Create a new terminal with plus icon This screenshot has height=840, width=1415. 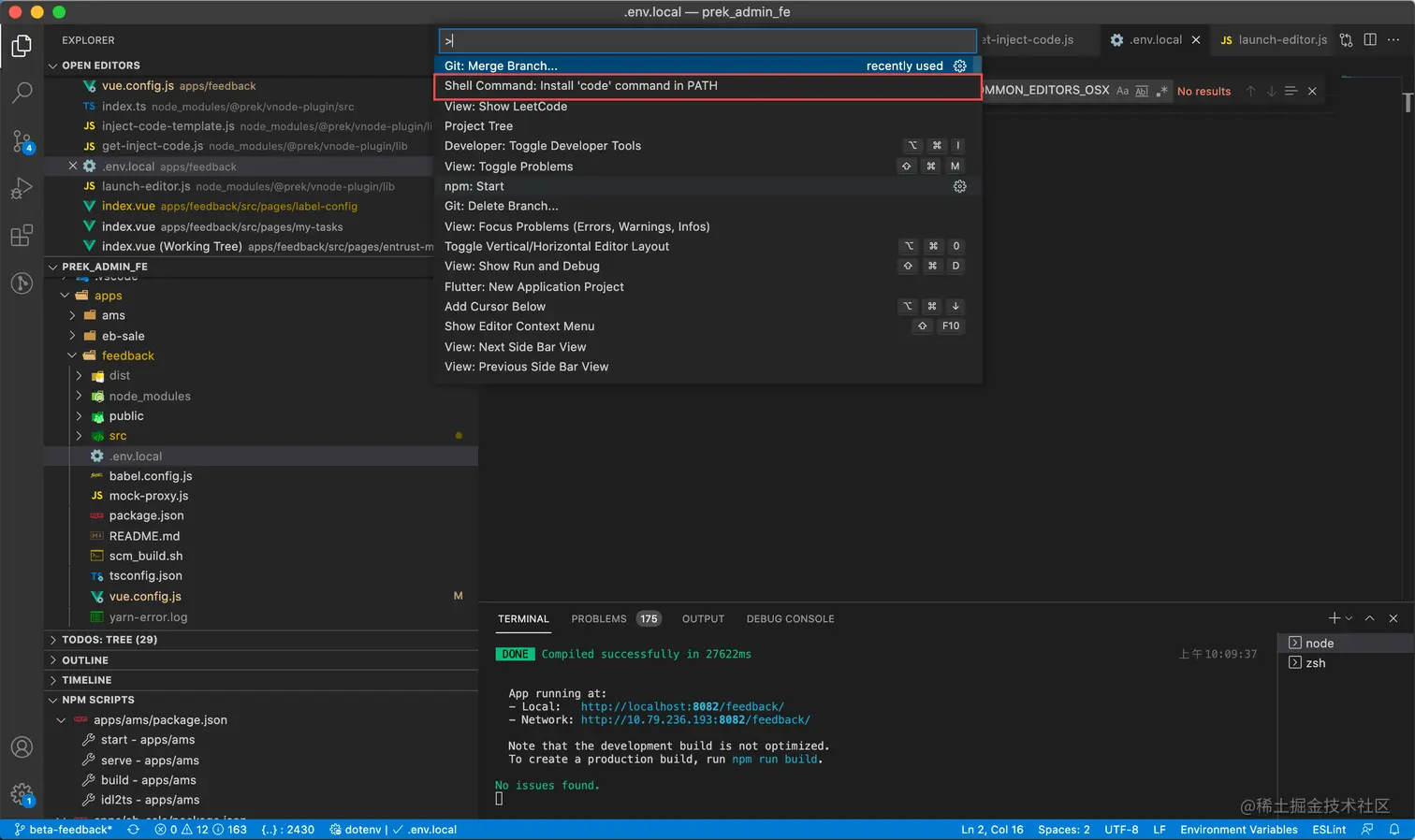1335,618
